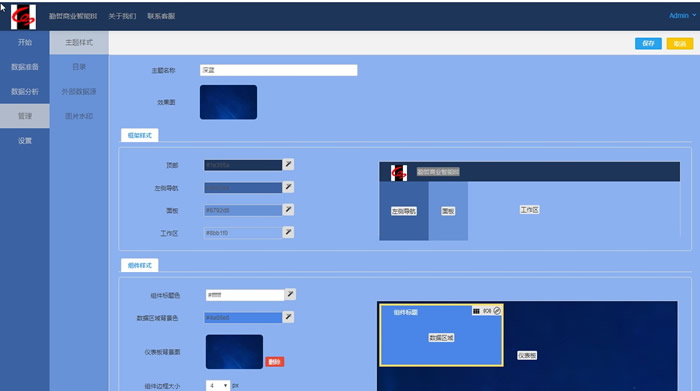Screen dimensions: 700x391
Task: Click the color picker icon next to 顶部
Action: pos(288,164)
